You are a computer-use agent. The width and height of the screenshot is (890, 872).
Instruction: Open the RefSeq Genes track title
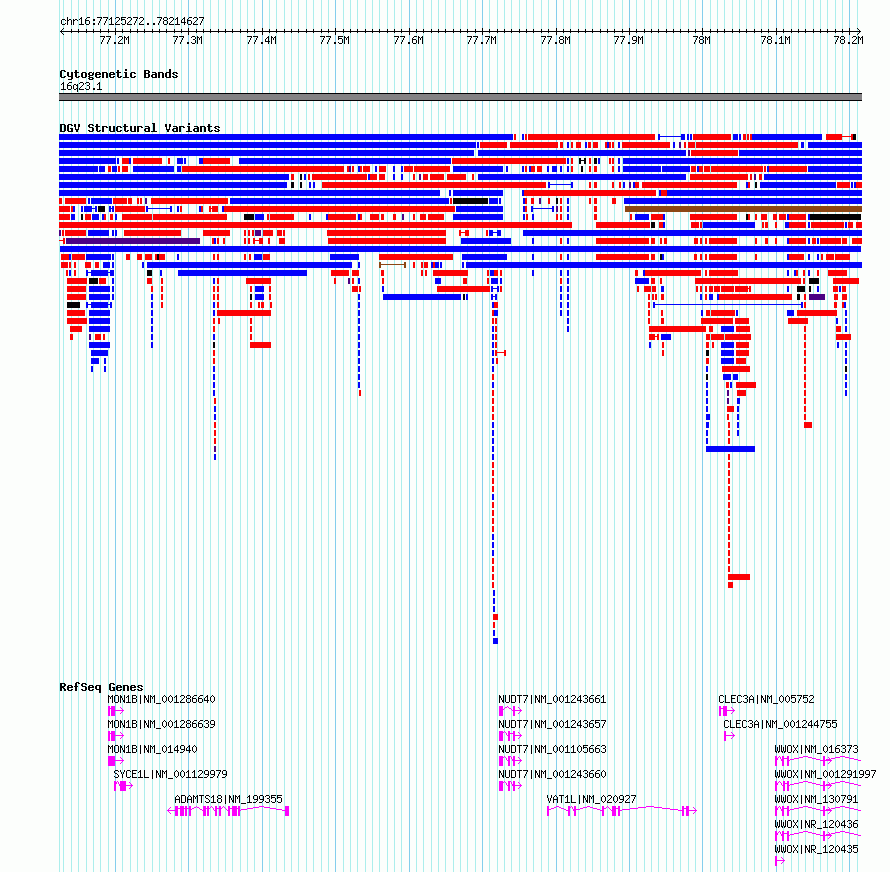coord(101,687)
